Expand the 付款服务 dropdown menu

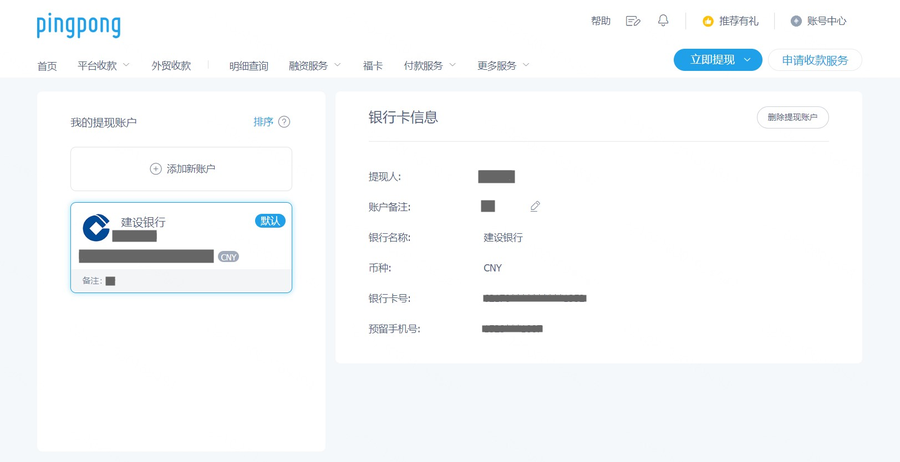click(x=429, y=66)
